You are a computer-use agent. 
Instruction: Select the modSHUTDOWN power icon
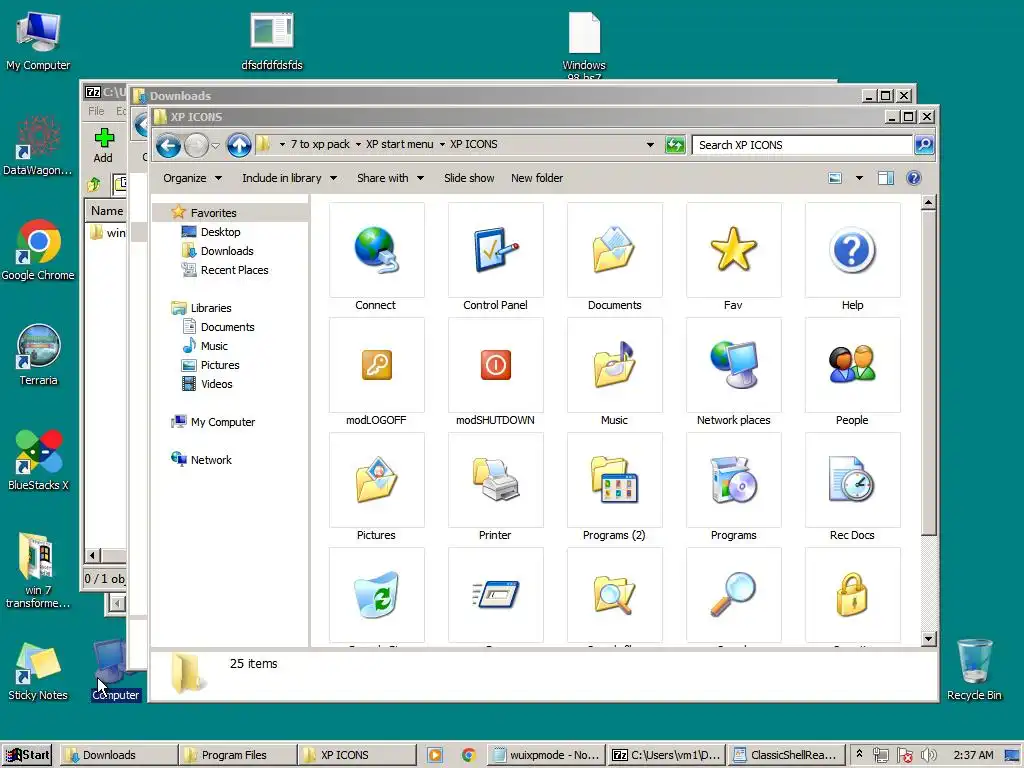[x=495, y=365]
